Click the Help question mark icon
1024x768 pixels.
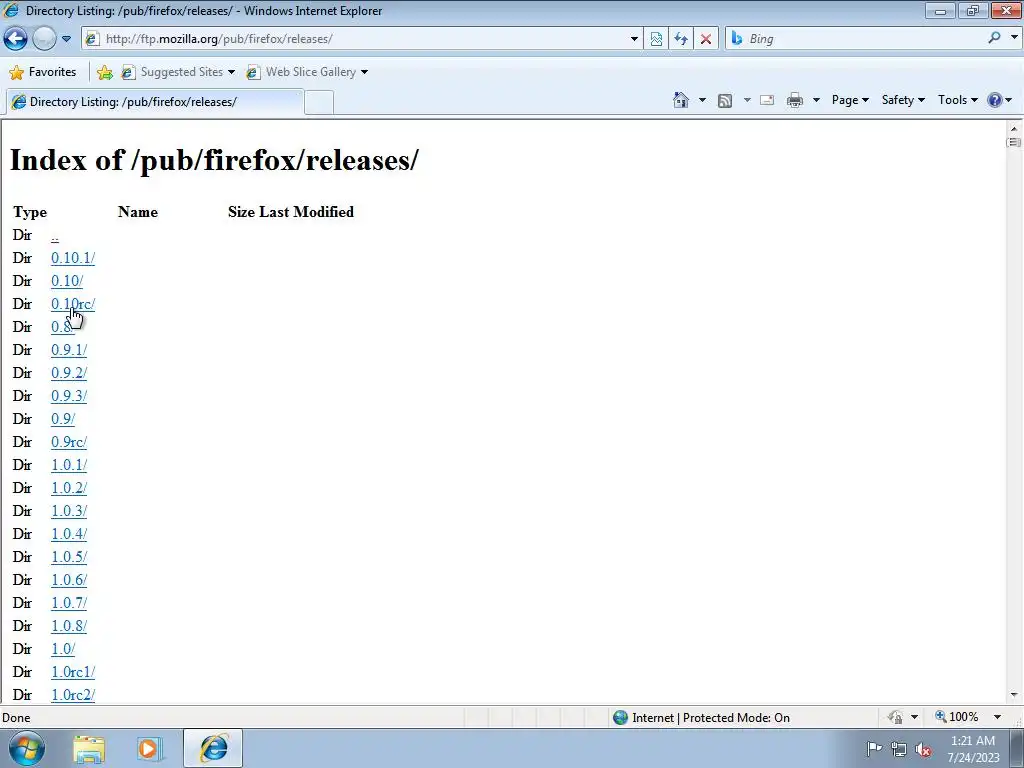coord(994,100)
